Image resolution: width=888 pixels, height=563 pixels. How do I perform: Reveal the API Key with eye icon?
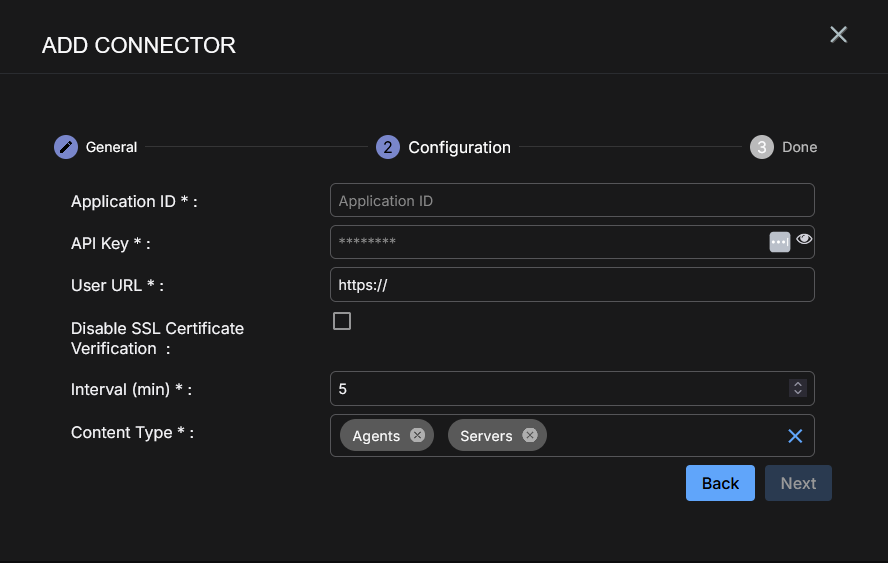[804, 240]
